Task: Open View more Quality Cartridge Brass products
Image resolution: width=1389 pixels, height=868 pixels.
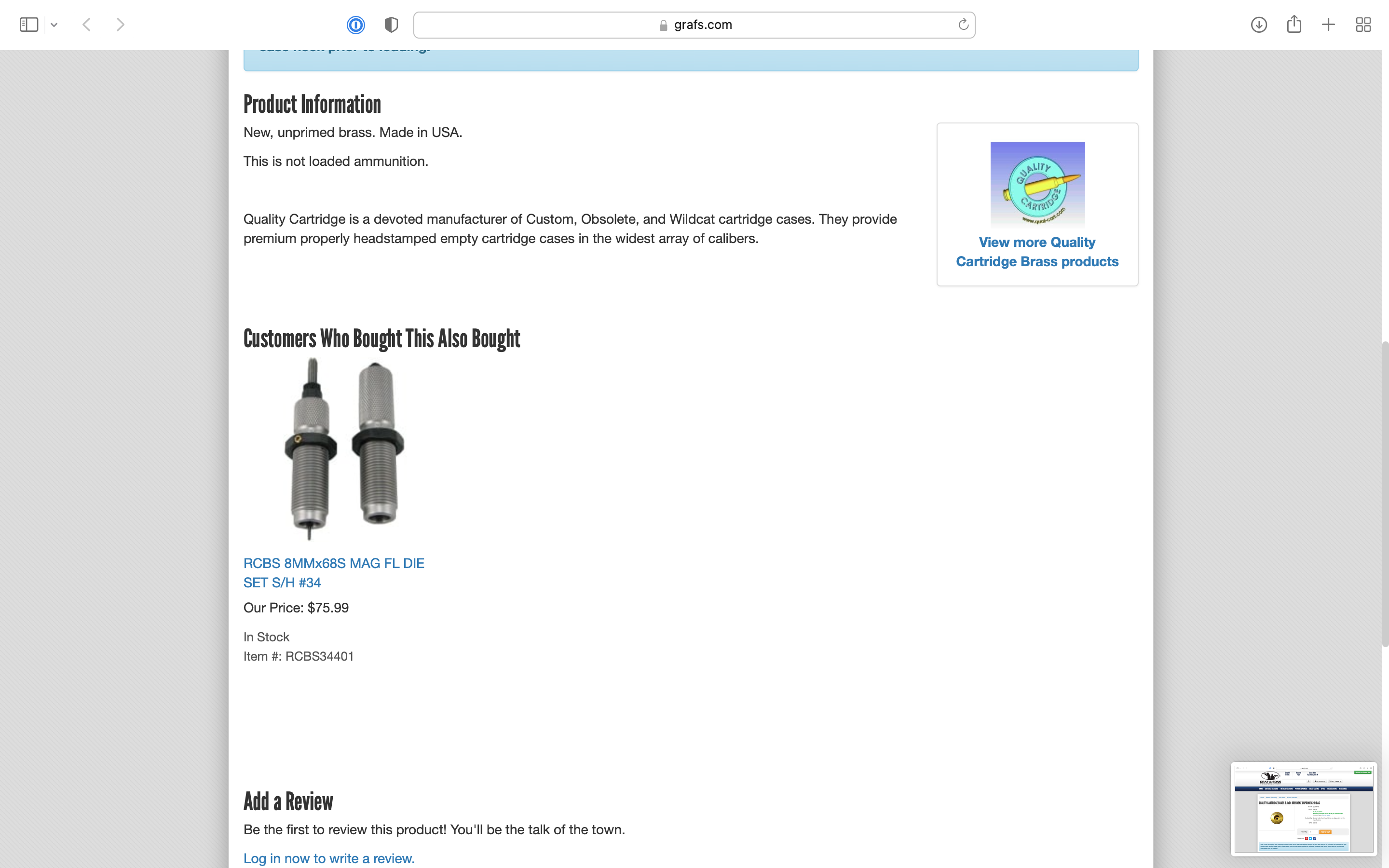Action: pyautogui.click(x=1036, y=252)
